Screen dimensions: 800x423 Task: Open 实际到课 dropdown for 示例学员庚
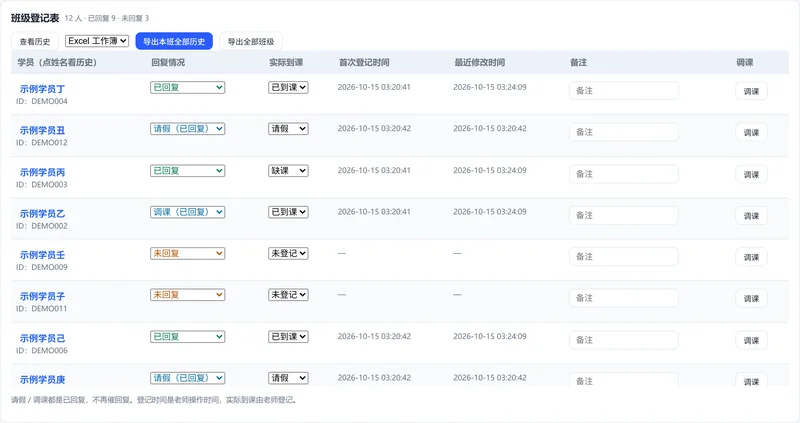[288, 378]
